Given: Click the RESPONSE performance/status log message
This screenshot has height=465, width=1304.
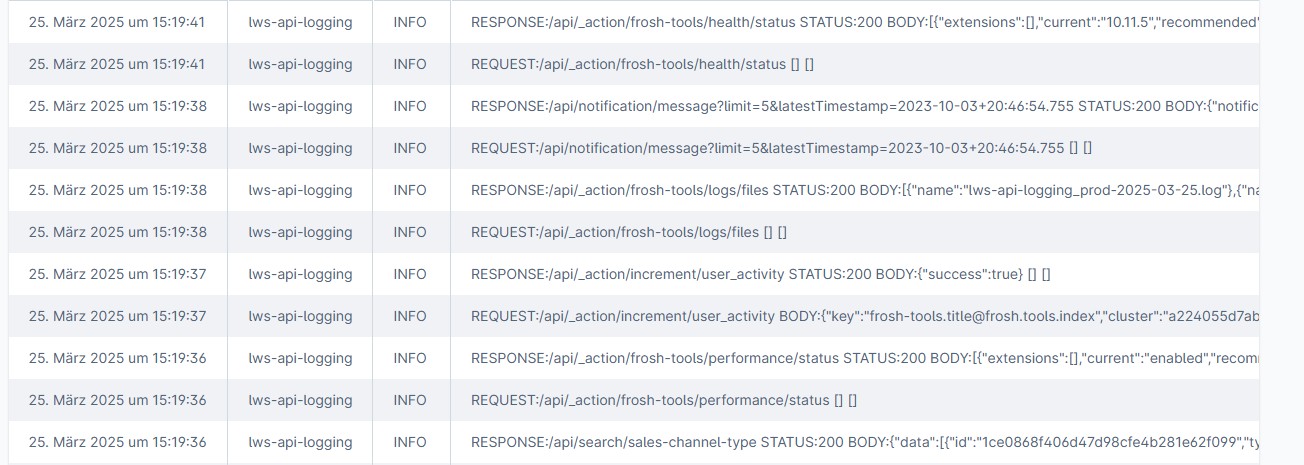Looking at the screenshot, I should (x=860, y=358).
